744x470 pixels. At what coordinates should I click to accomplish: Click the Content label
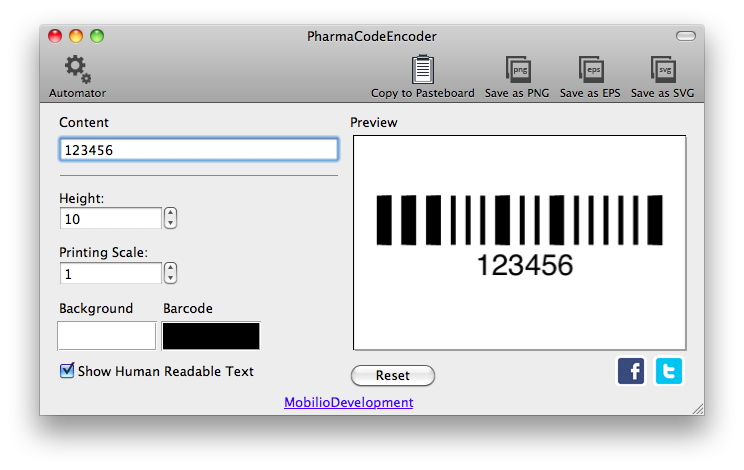tap(84, 122)
